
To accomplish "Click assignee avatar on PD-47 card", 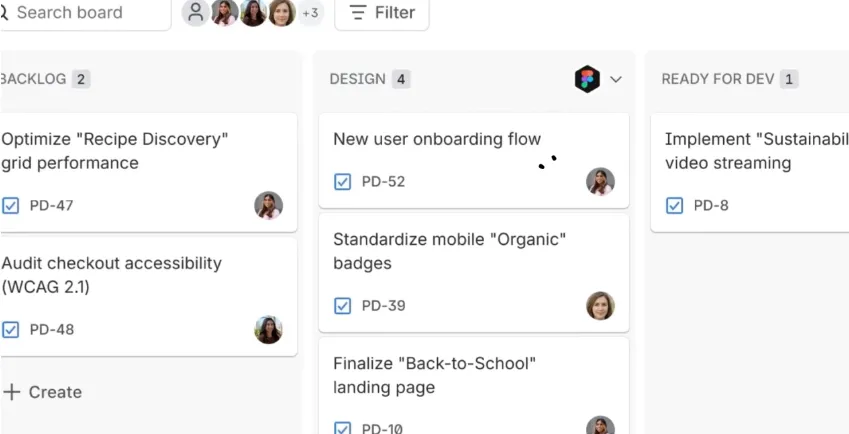I will (268, 205).
